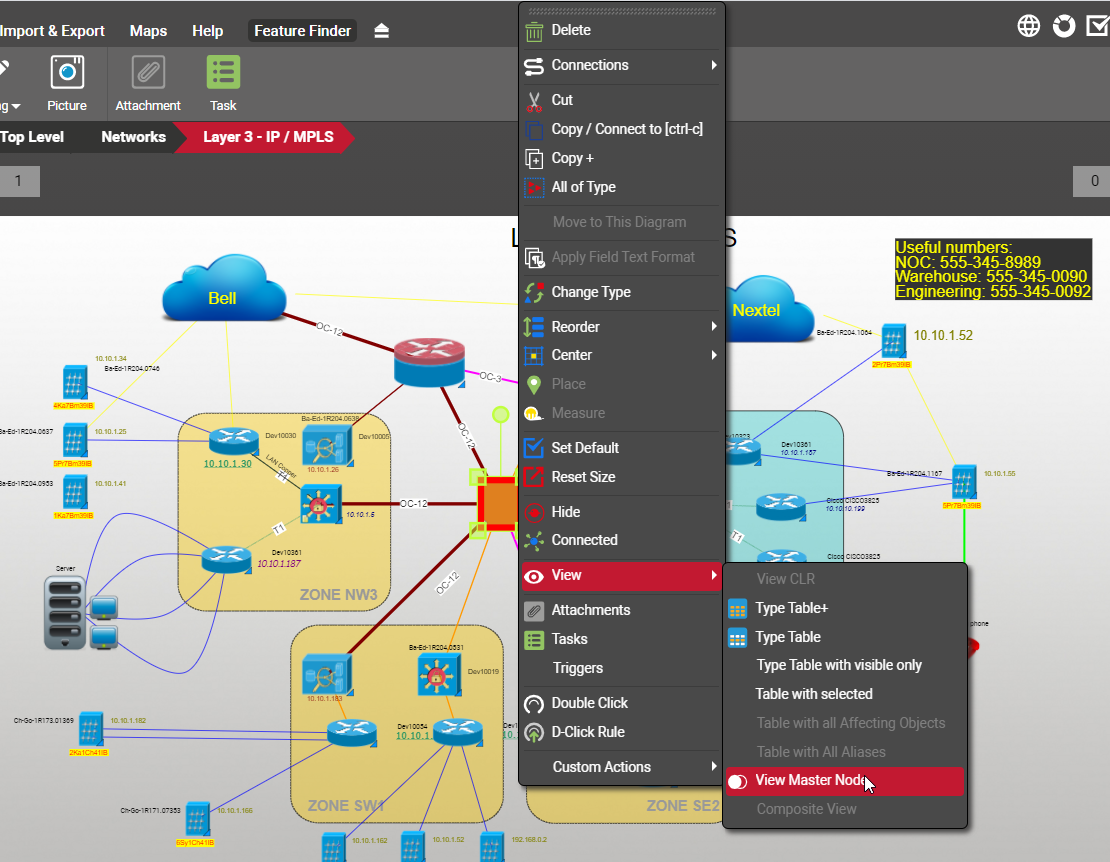Select Delete with trash can icon
1110x862 pixels.
pos(570,30)
